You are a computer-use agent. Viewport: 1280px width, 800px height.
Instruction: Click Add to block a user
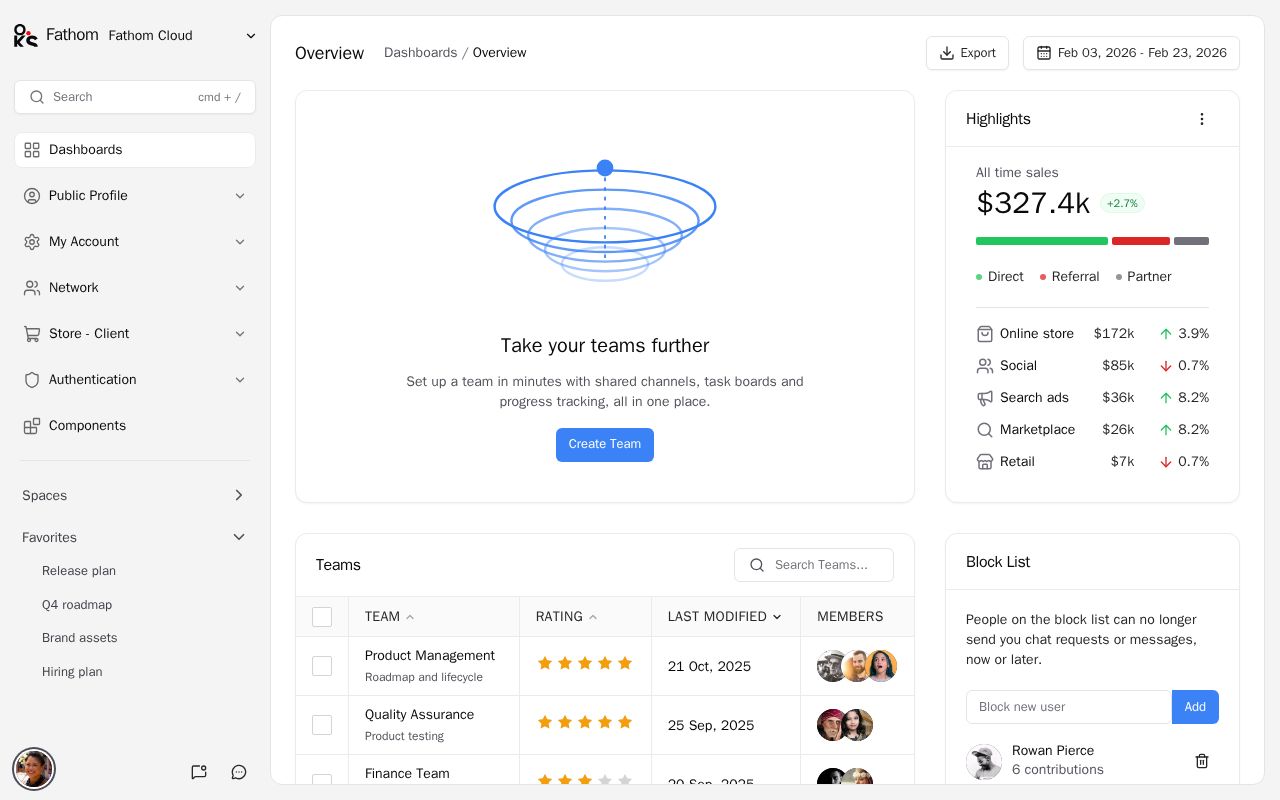[x=1195, y=707]
